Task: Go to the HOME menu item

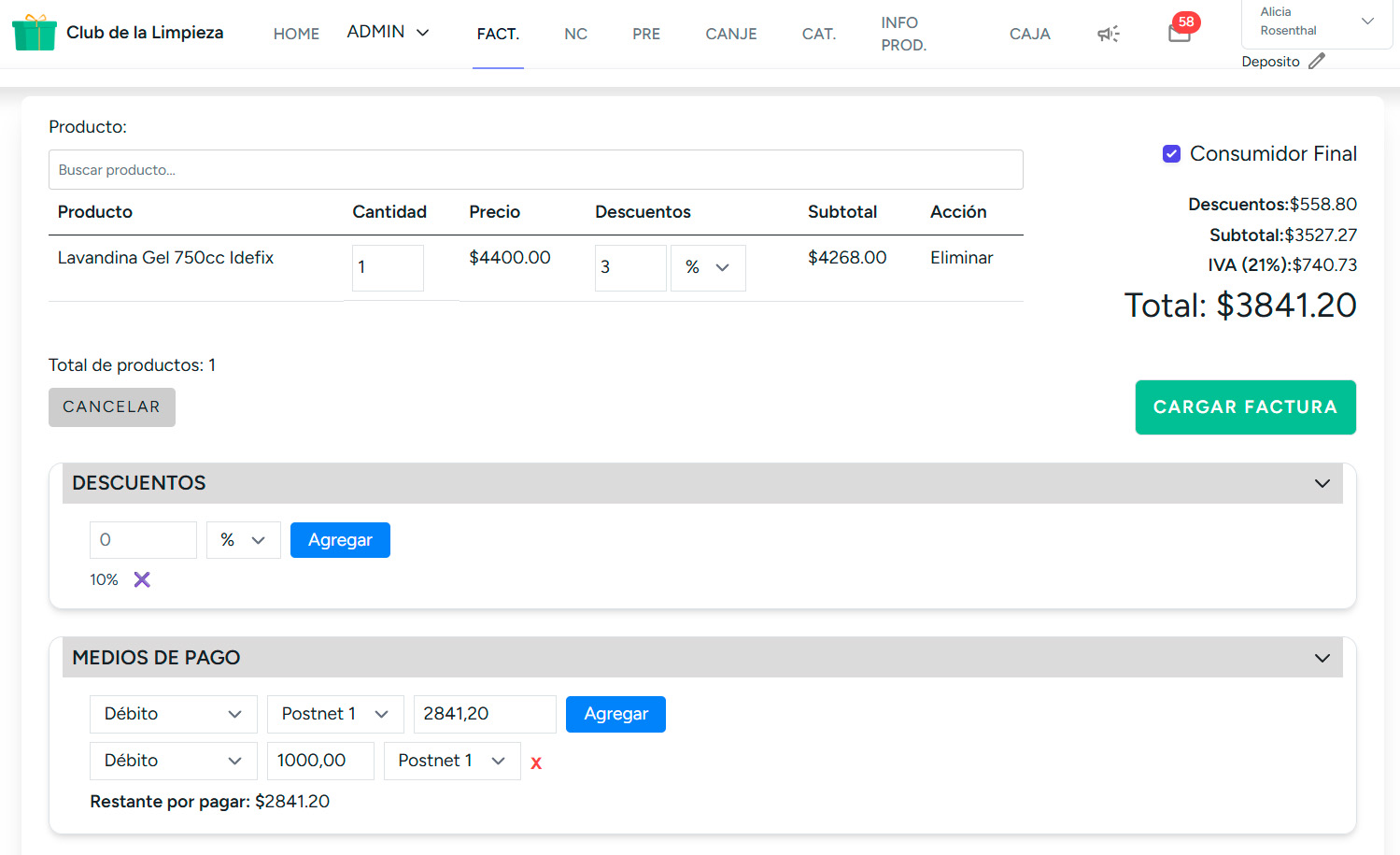Action: pos(296,34)
